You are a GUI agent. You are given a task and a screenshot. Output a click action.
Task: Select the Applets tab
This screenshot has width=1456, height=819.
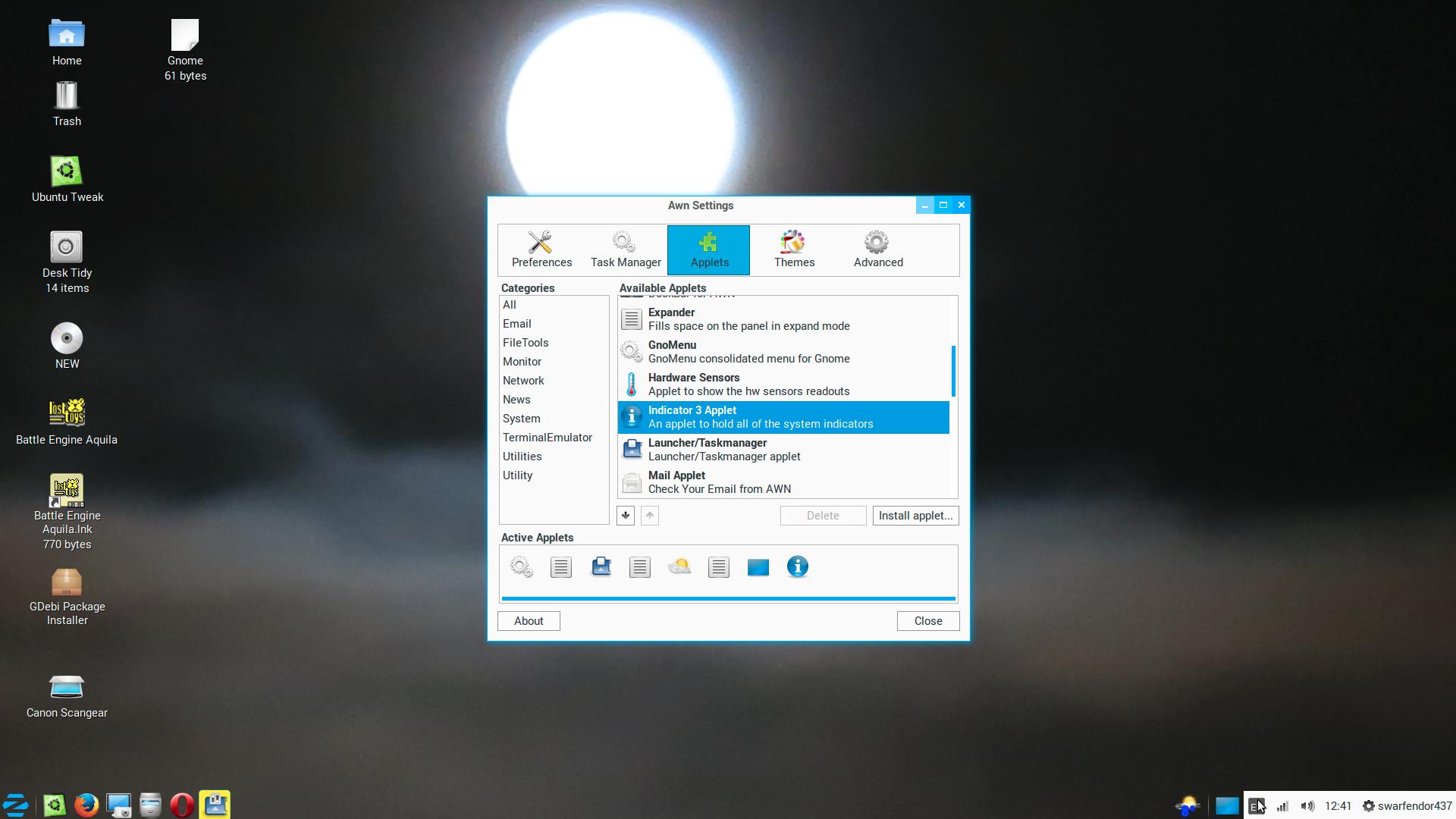[x=708, y=249]
